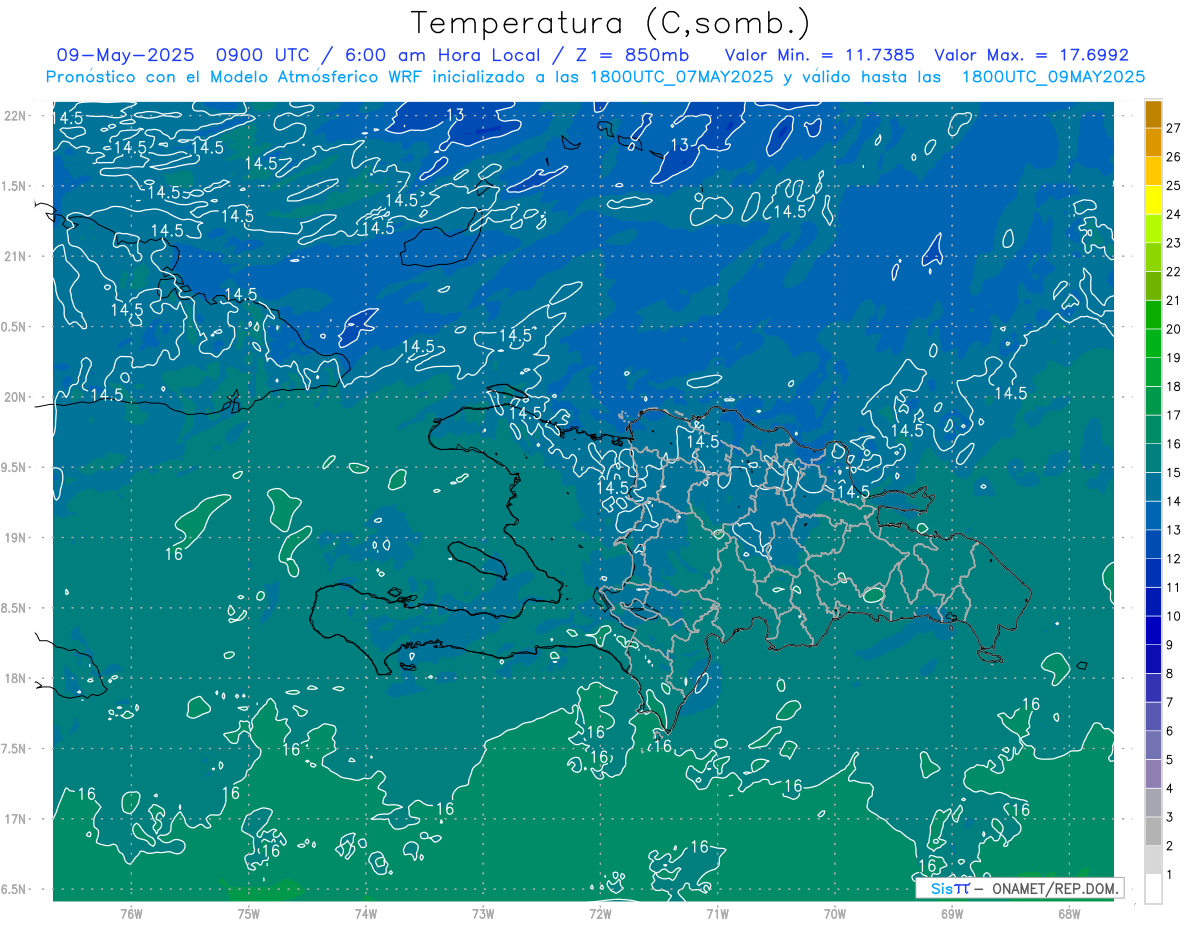Screen dimensions: 1200x927
Task: Click the color scale label "4"
Action: (1170, 789)
